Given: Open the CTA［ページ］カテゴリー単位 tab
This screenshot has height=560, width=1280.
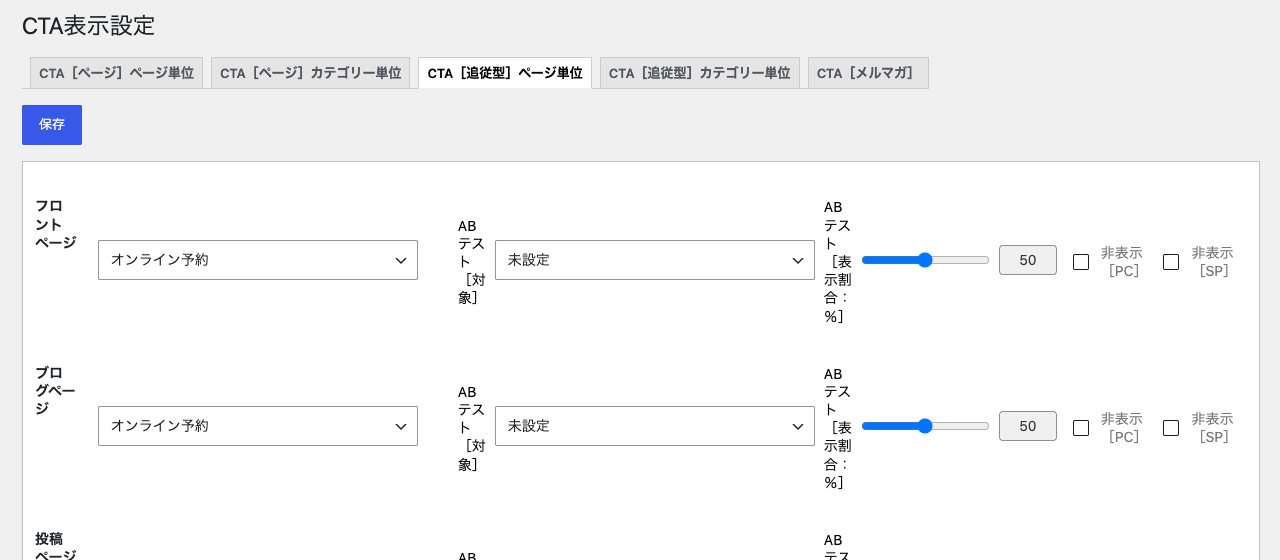Looking at the screenshot, I should click(310, 73).
